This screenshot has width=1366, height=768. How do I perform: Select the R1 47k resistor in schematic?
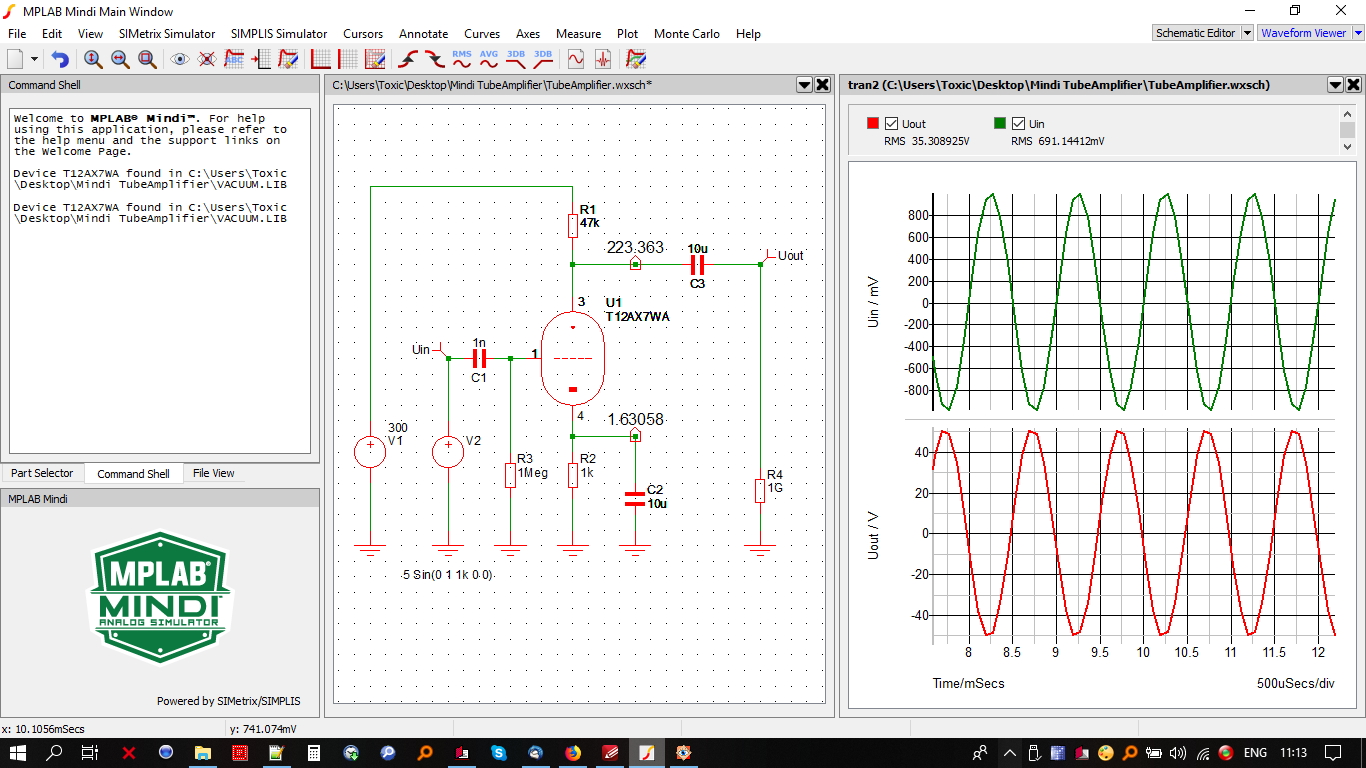573,224
